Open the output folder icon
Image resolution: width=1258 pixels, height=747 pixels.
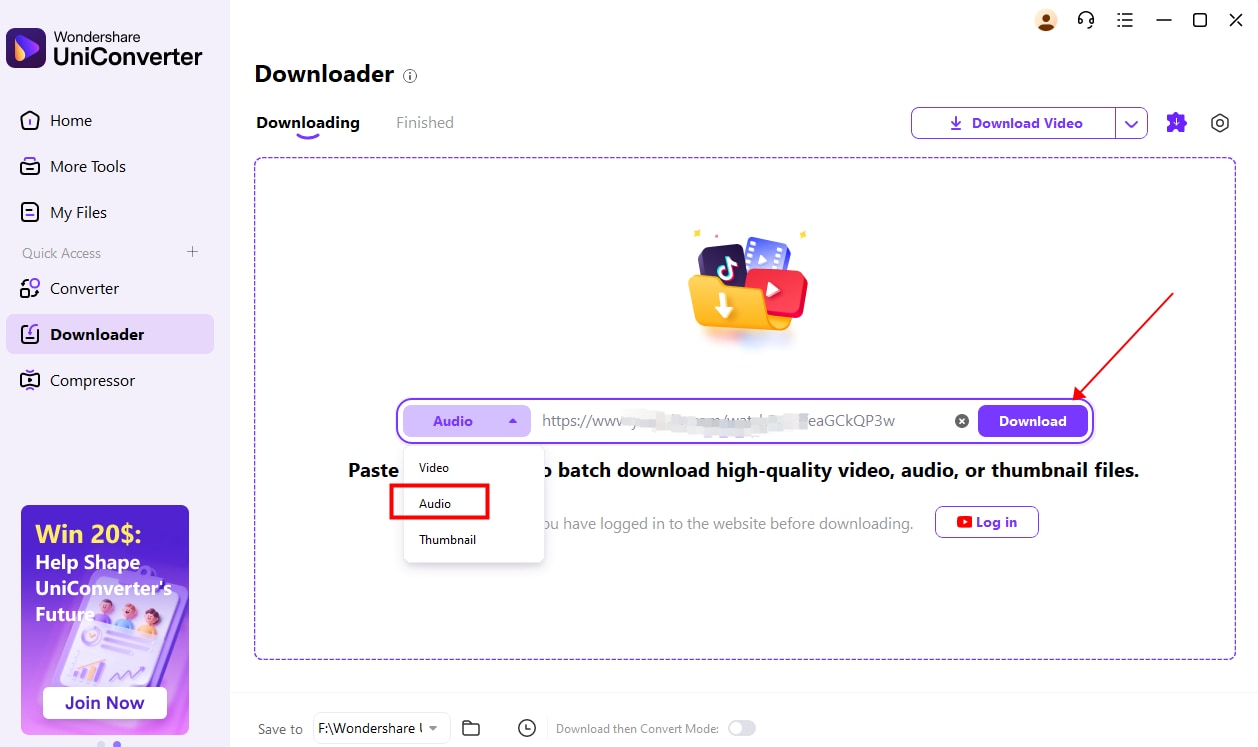[x=471, y=728]
